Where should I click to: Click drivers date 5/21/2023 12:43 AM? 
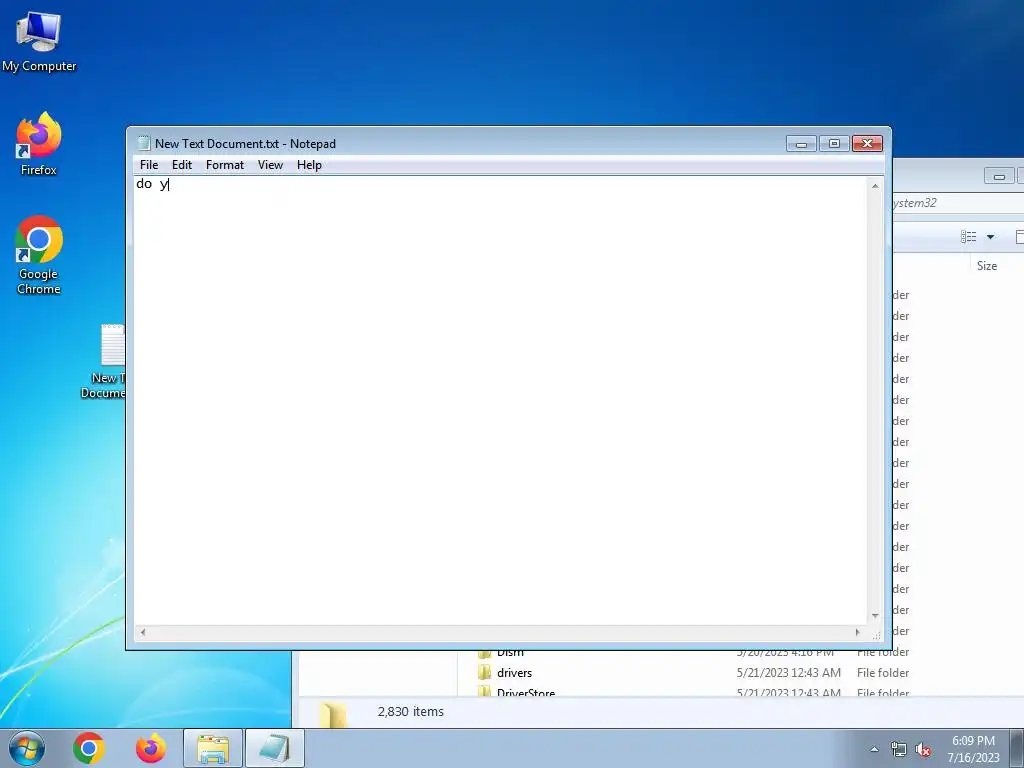point(788,673)
